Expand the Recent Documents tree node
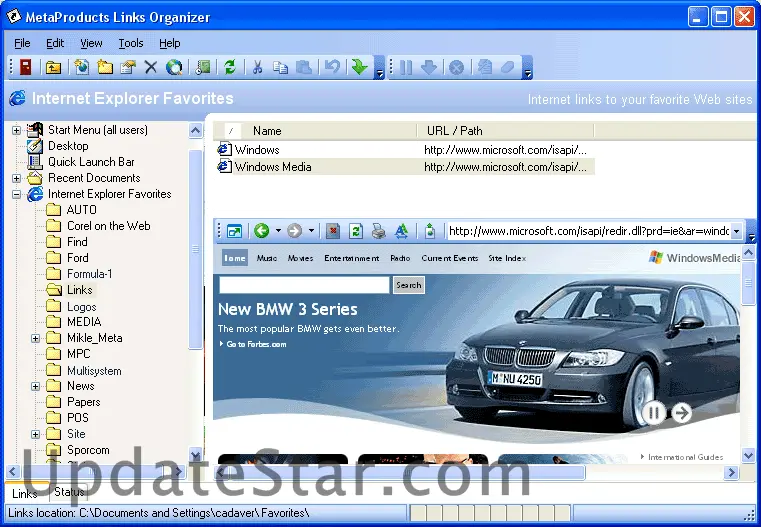 (x=17, y=178)
